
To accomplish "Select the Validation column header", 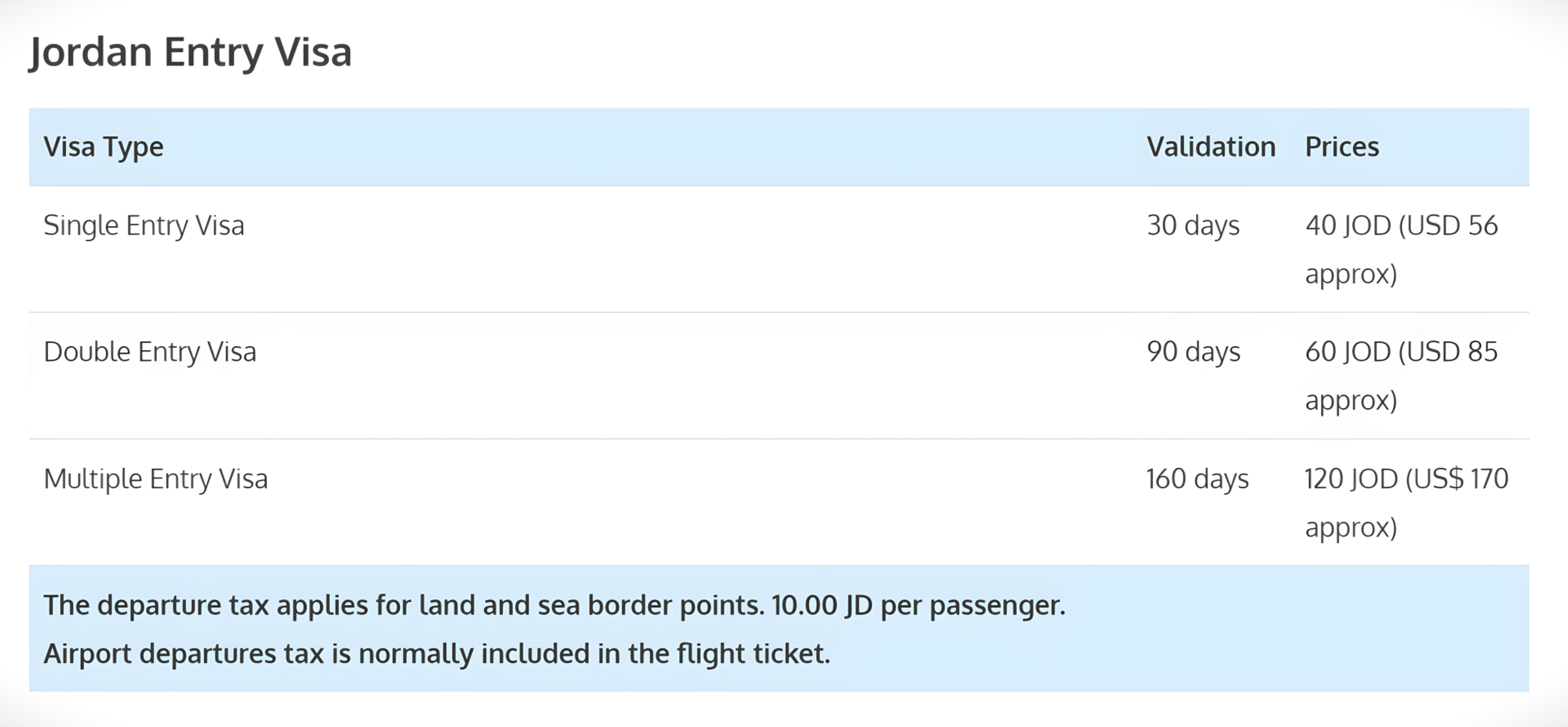I will [1210, 147].
